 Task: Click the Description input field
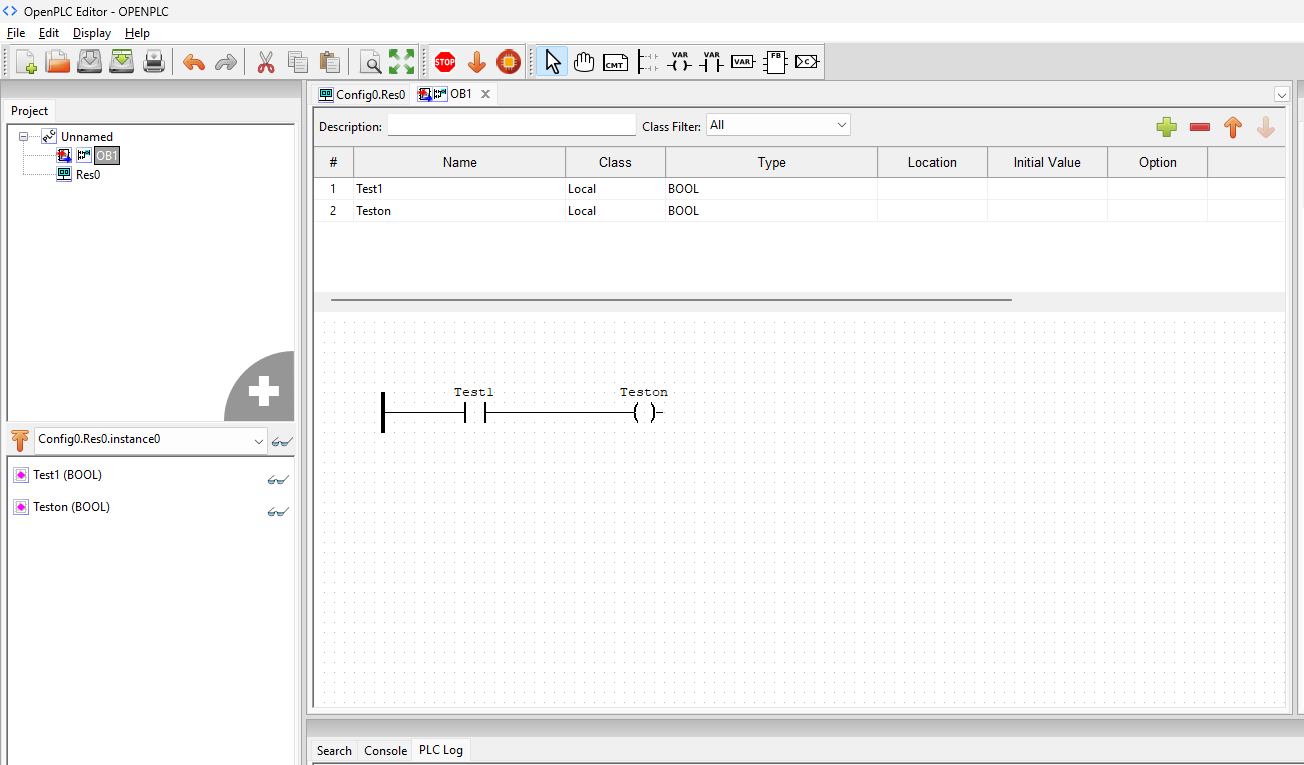click(x=511, y=126)
